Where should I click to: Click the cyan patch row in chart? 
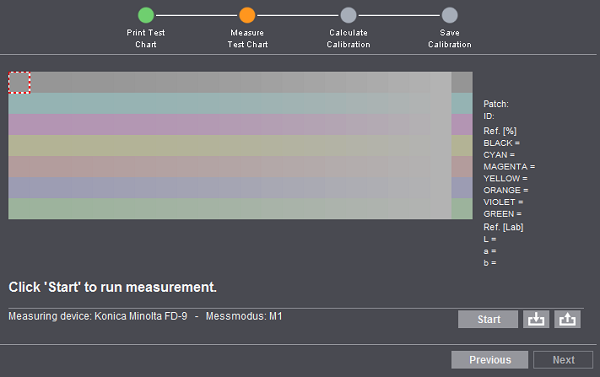point(240,103)
